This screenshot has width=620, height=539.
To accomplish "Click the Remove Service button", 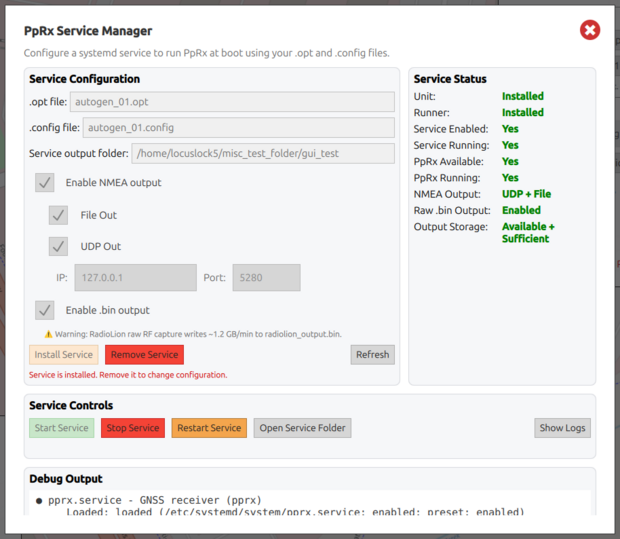I will pos(144,355).
